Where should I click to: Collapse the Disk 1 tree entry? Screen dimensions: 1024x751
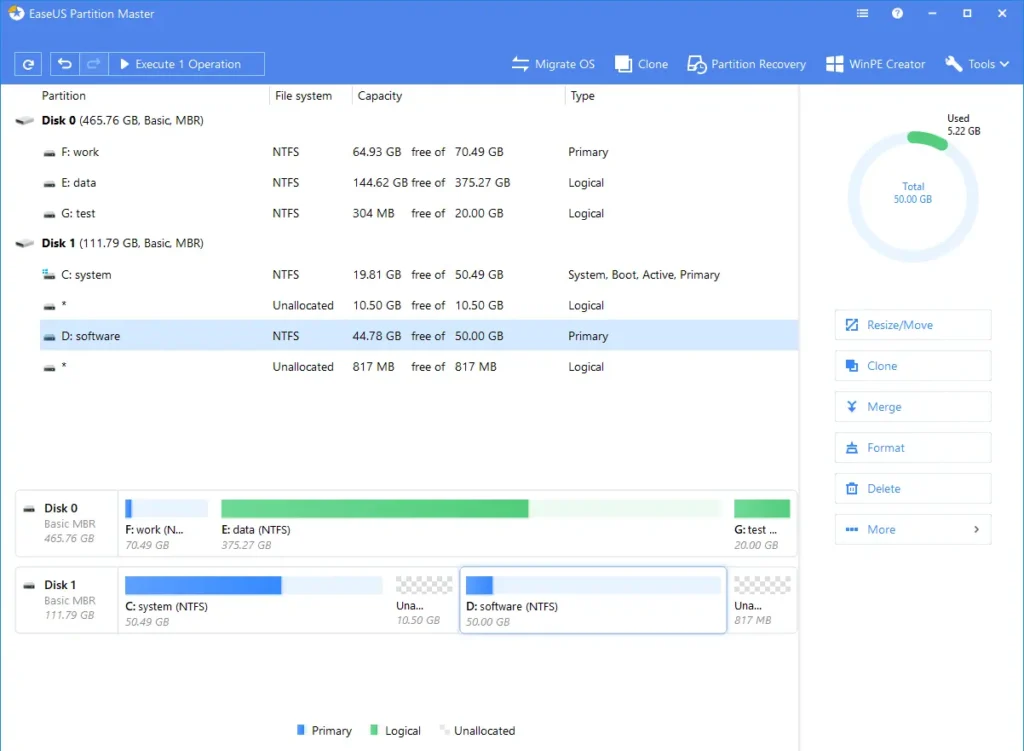23,243
